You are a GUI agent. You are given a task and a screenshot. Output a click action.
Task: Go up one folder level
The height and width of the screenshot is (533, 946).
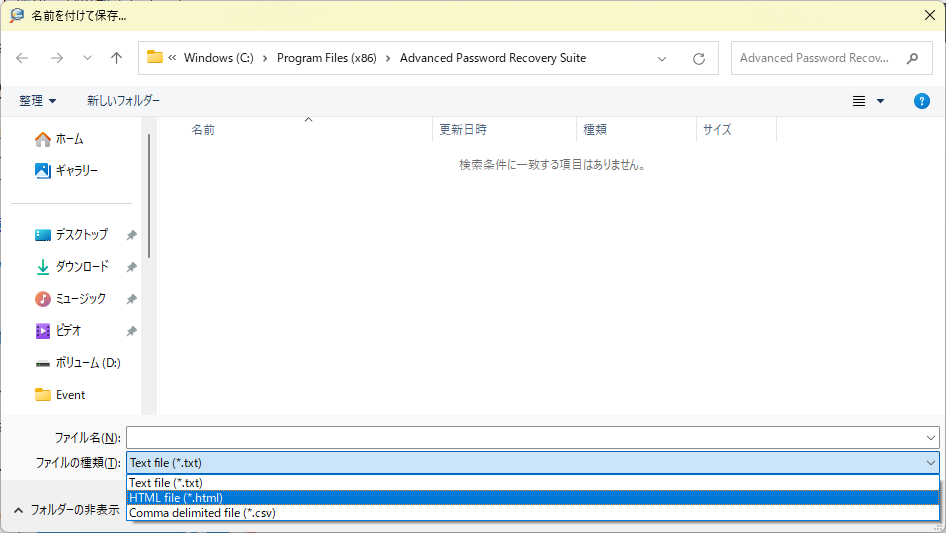pos(116,58)
